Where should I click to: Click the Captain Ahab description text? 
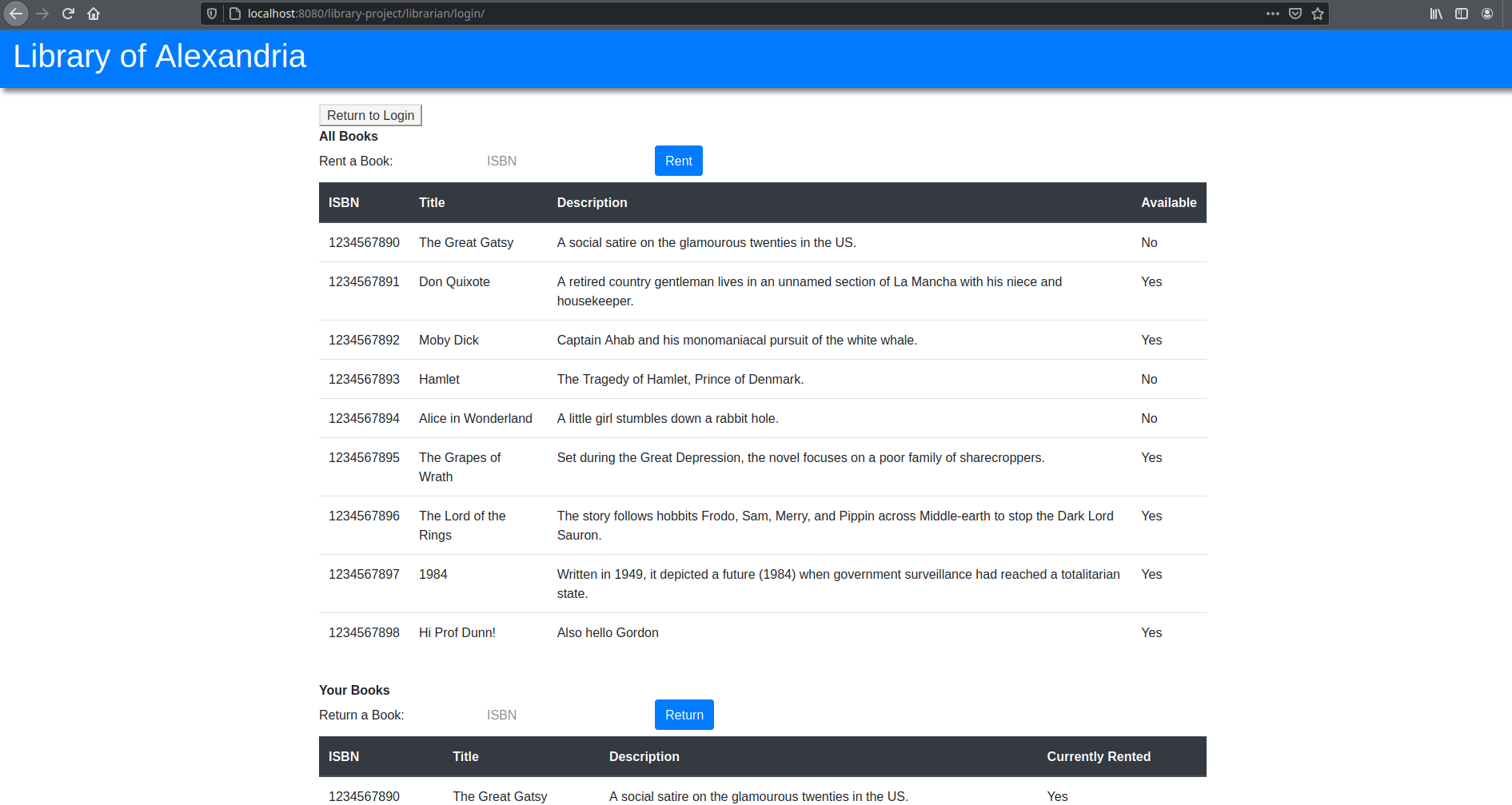[x=737, y=341]
